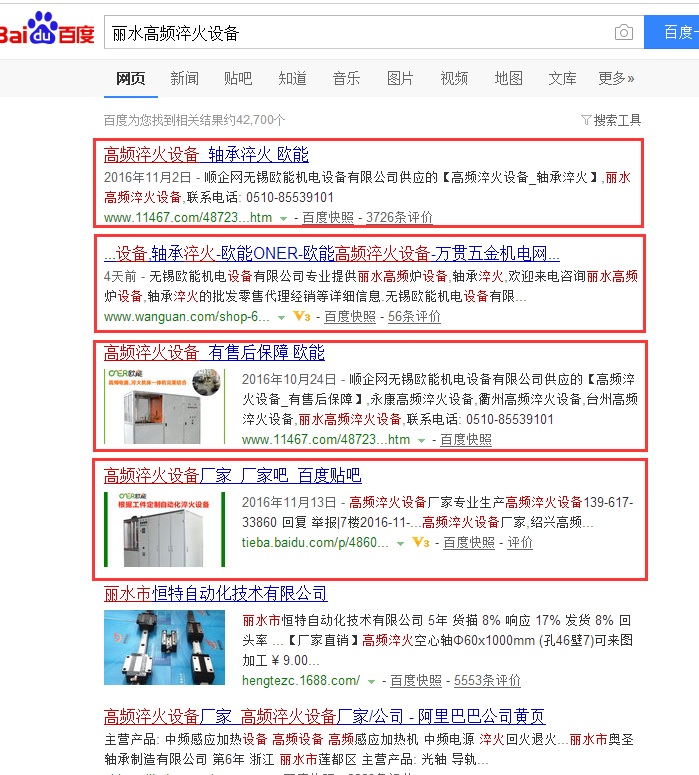
Task: Open 5553条评价 link for the 1688 result
Action: click(x=487, y=681)
